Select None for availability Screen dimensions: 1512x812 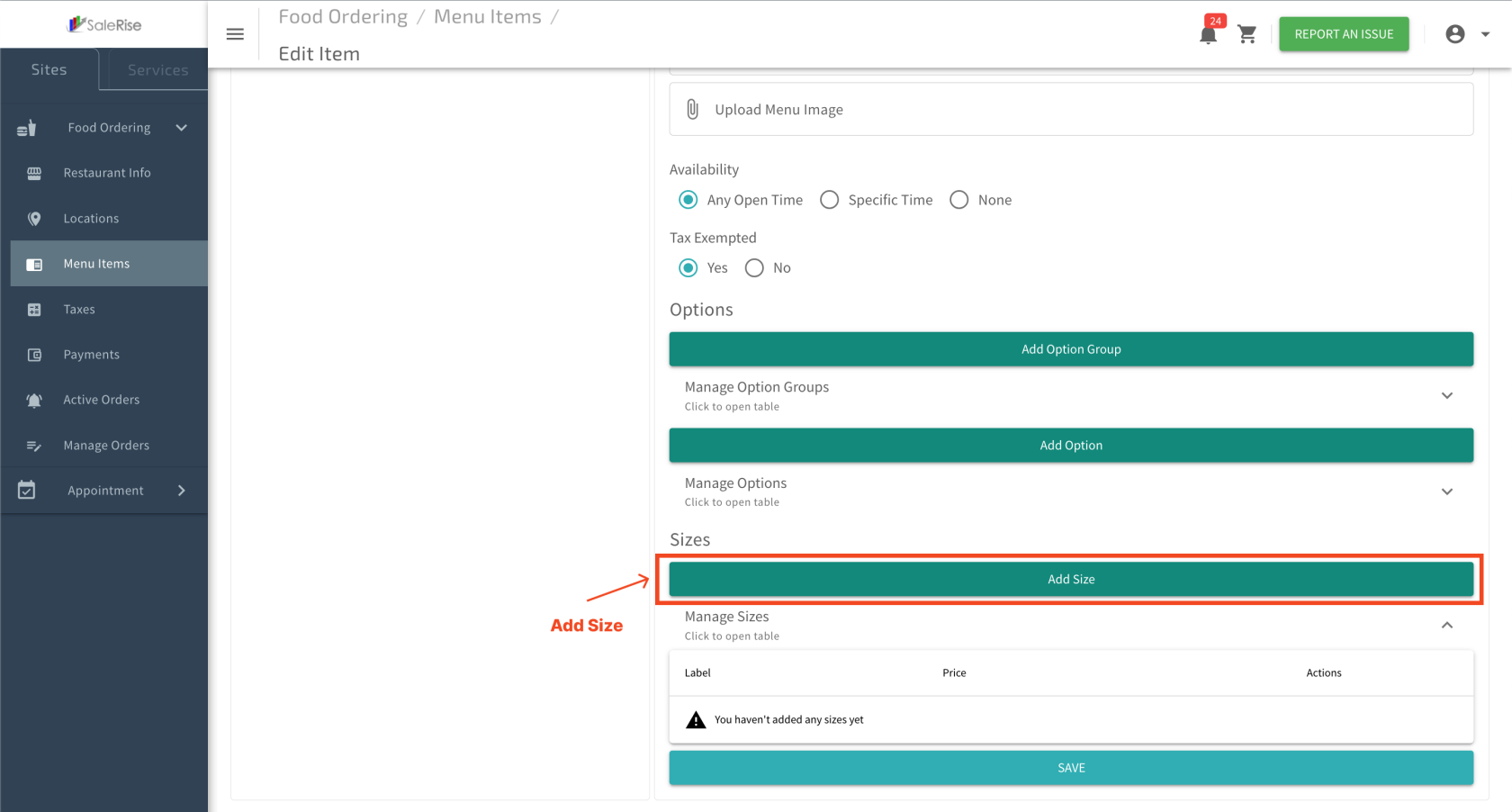[959, 200]
